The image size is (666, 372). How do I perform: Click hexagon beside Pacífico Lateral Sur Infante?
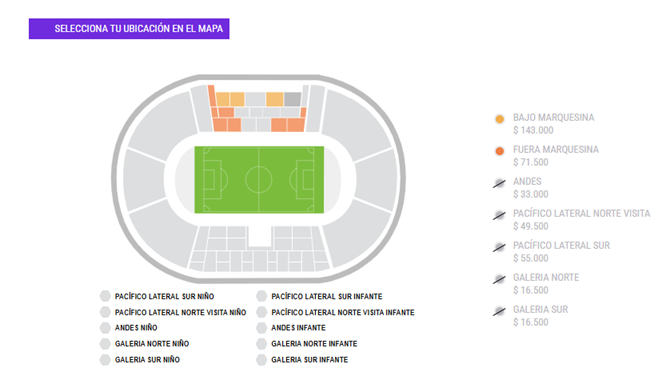[x=261, y=296]
